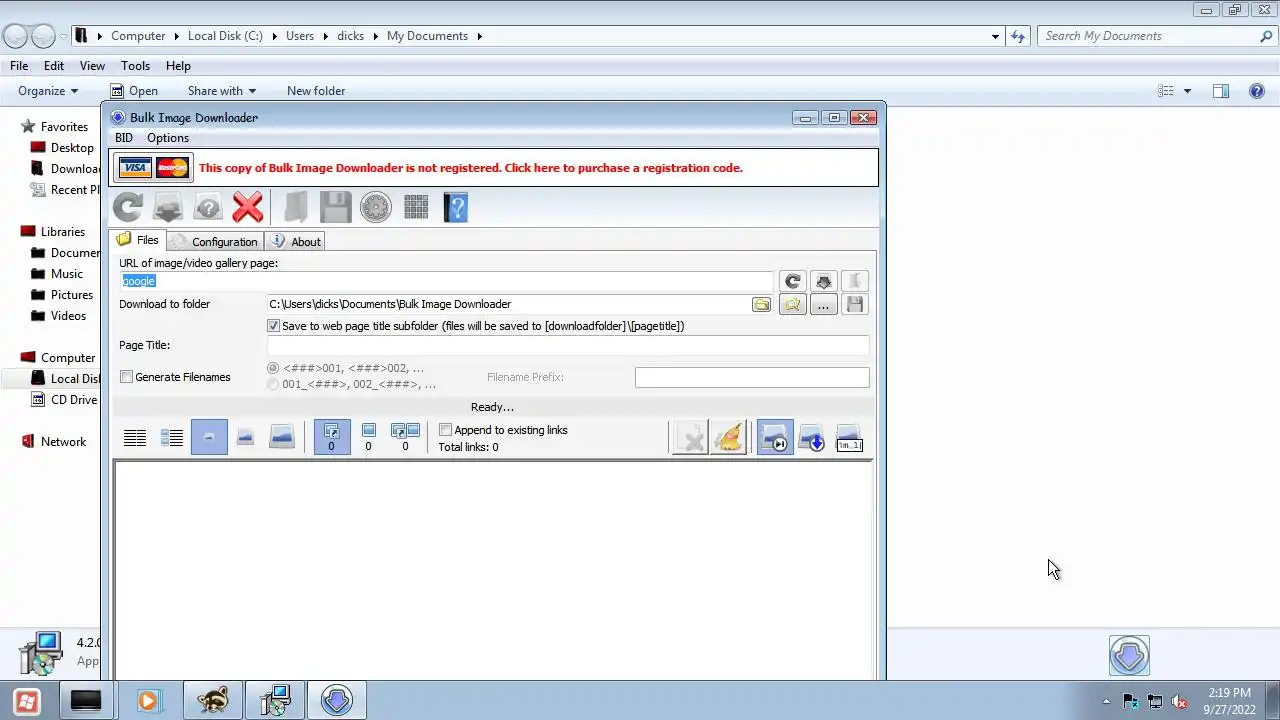Select the smallest thumbnail size icon

209,437
